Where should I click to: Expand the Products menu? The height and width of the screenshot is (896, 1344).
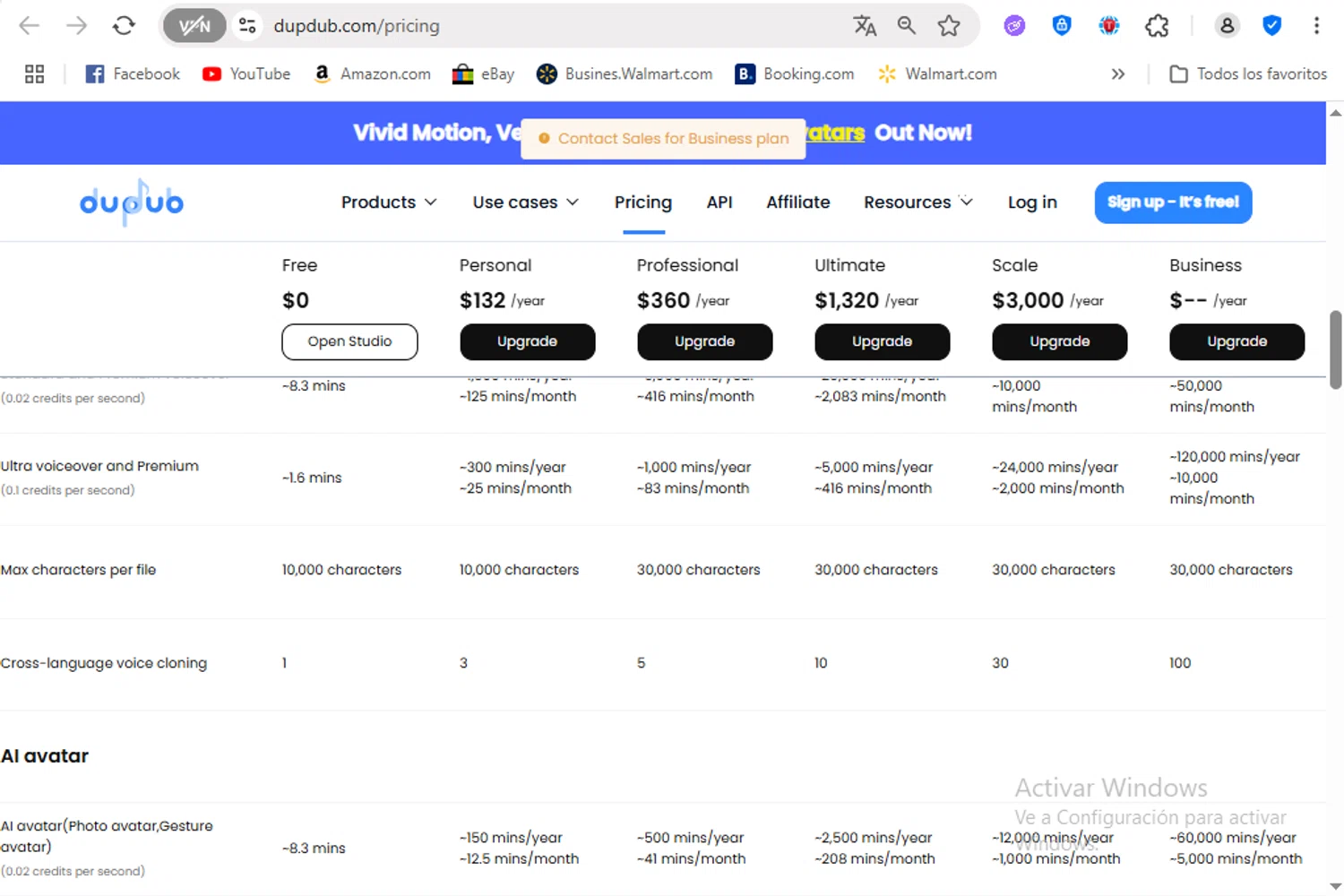click(x=389, y=202)
